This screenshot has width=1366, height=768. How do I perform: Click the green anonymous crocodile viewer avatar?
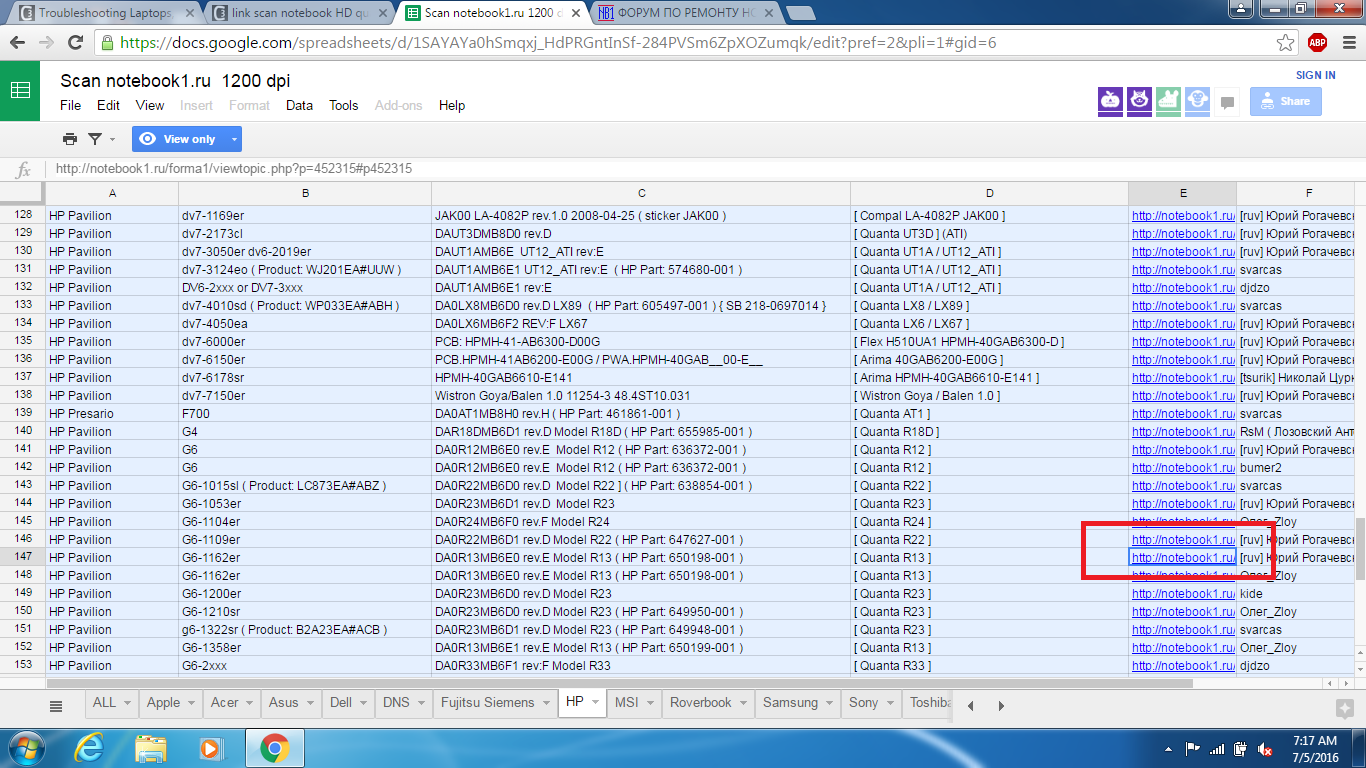coord(1169,100)
